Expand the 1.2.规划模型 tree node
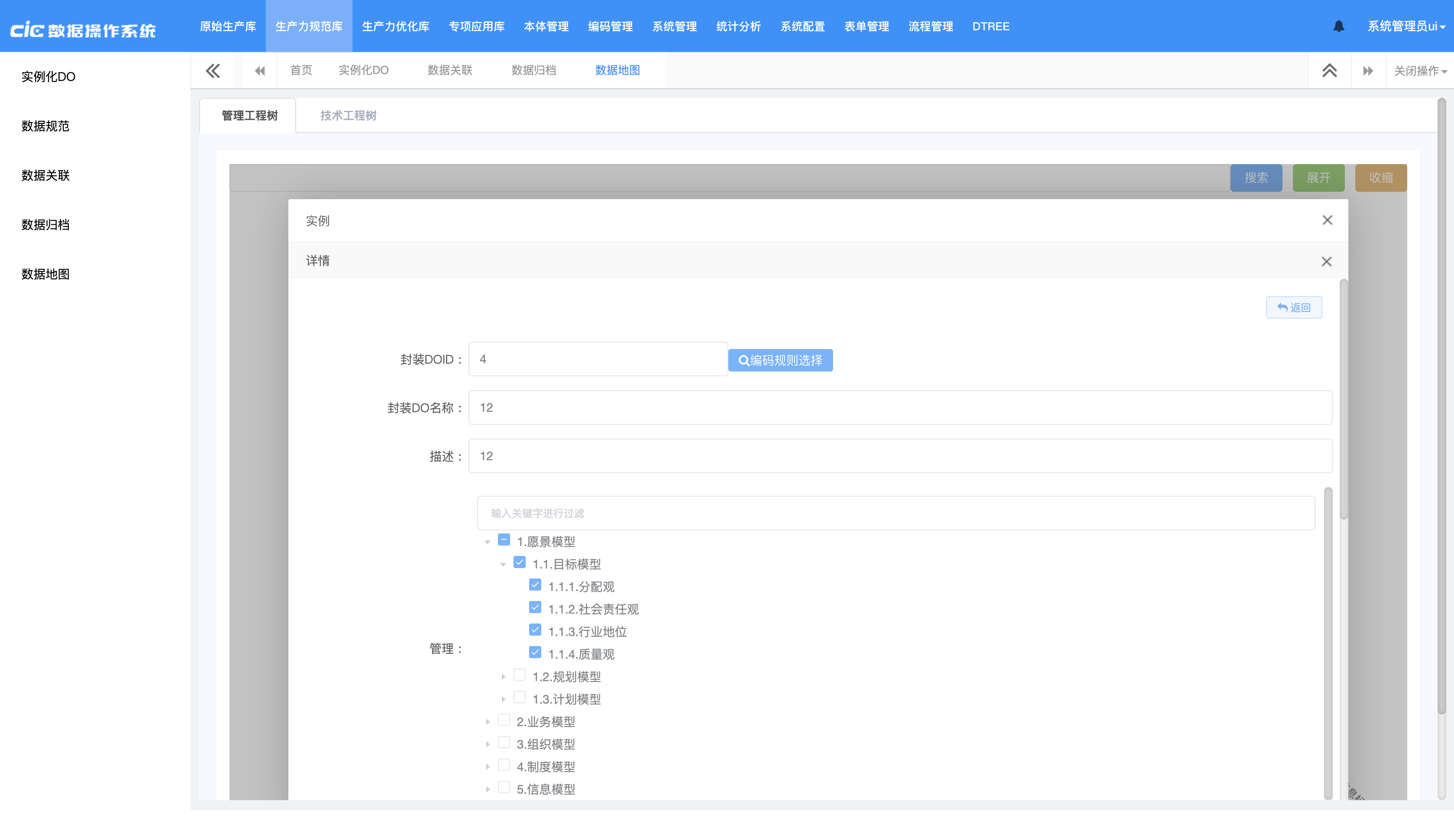Viewport: 1454px width, 840px height. click(503, 676)
